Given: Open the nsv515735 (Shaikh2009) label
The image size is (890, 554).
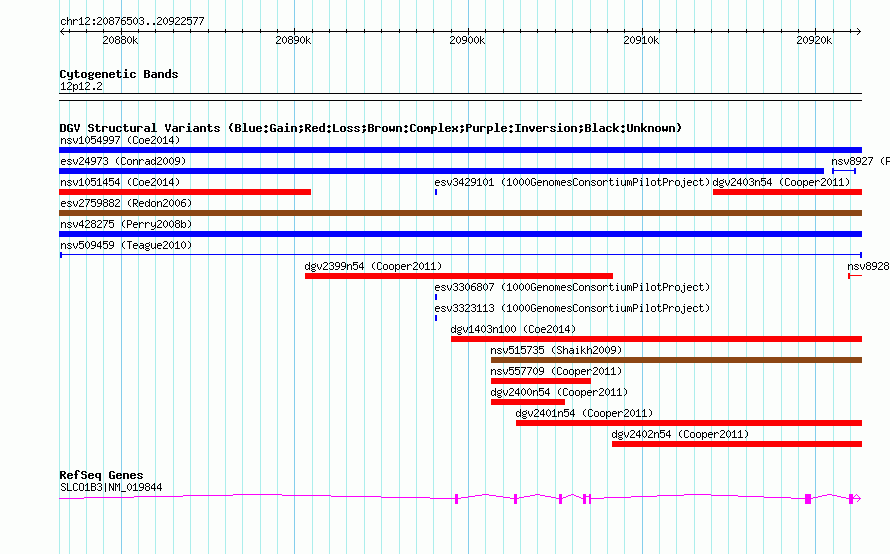Looking at the screenshot, I should 556,350.
